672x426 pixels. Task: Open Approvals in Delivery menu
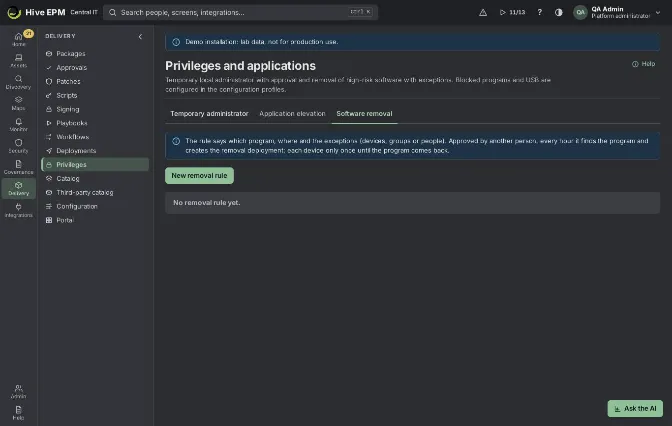click(95, 67)
